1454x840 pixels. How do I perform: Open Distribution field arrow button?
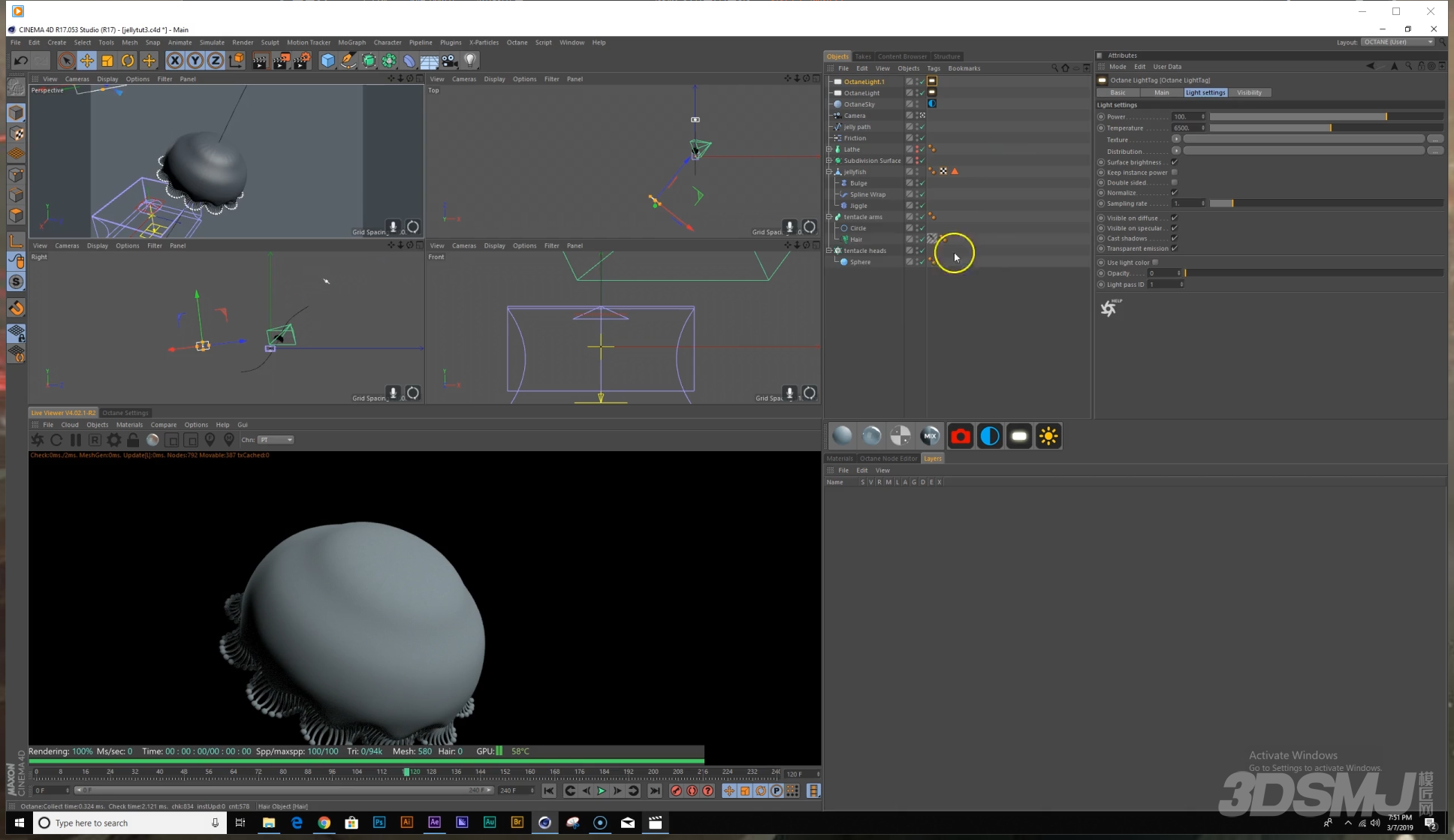(x=1176, y=151)
